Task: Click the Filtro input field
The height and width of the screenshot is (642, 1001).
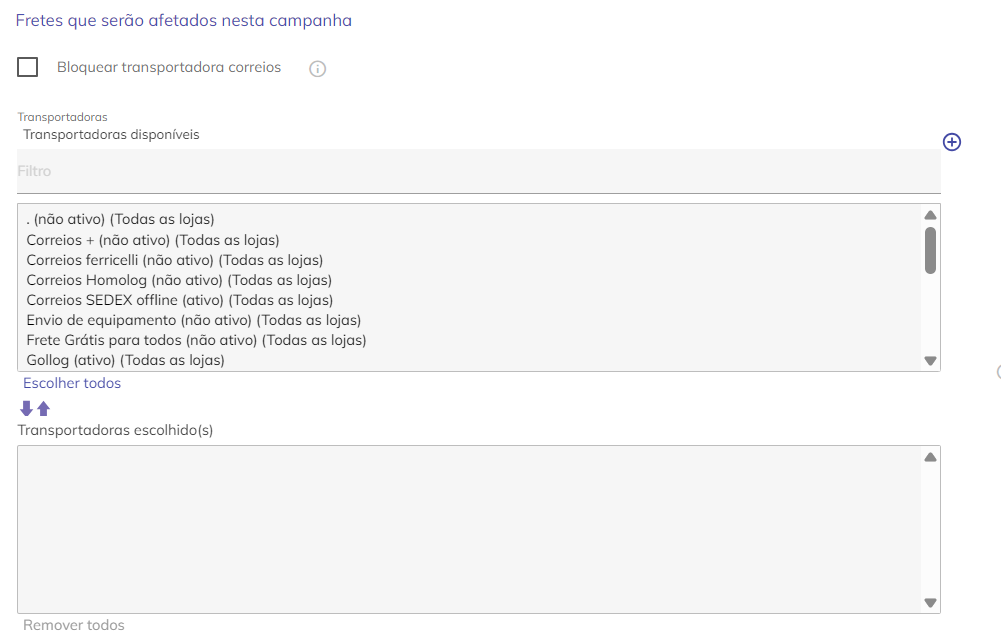Action: tap(478, 171)
